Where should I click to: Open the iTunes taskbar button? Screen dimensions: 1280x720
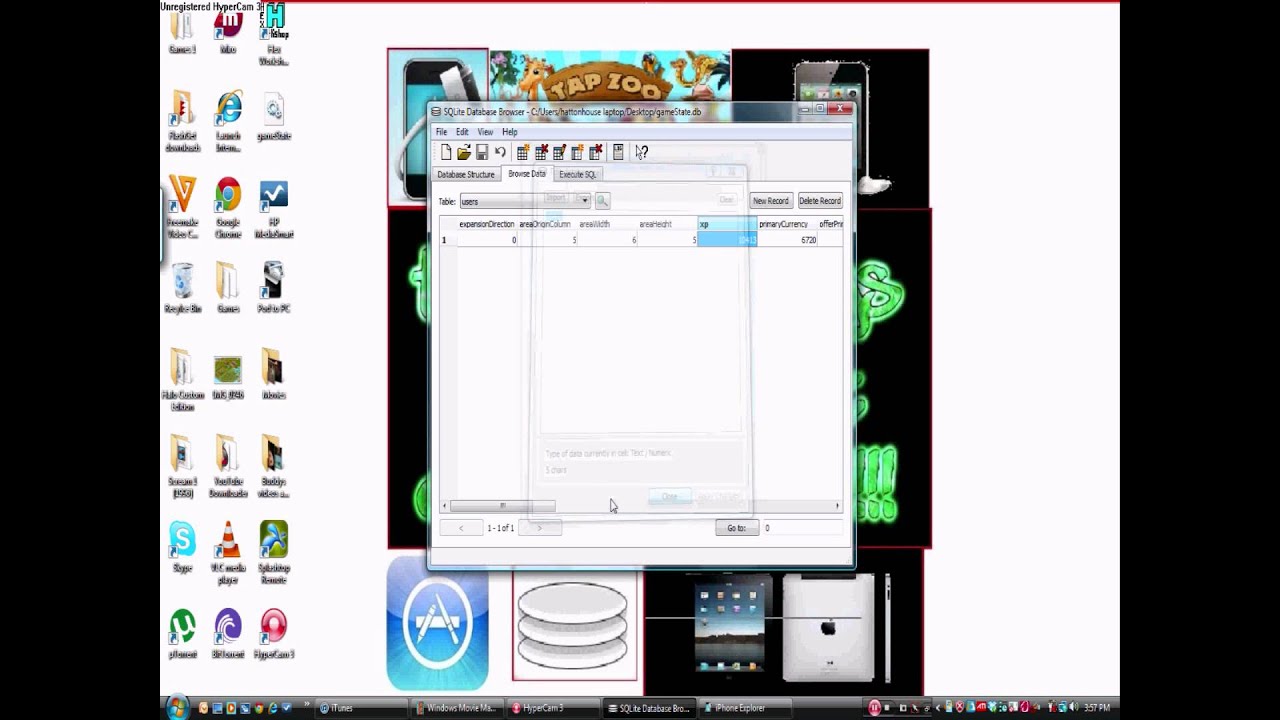point(360,708)
